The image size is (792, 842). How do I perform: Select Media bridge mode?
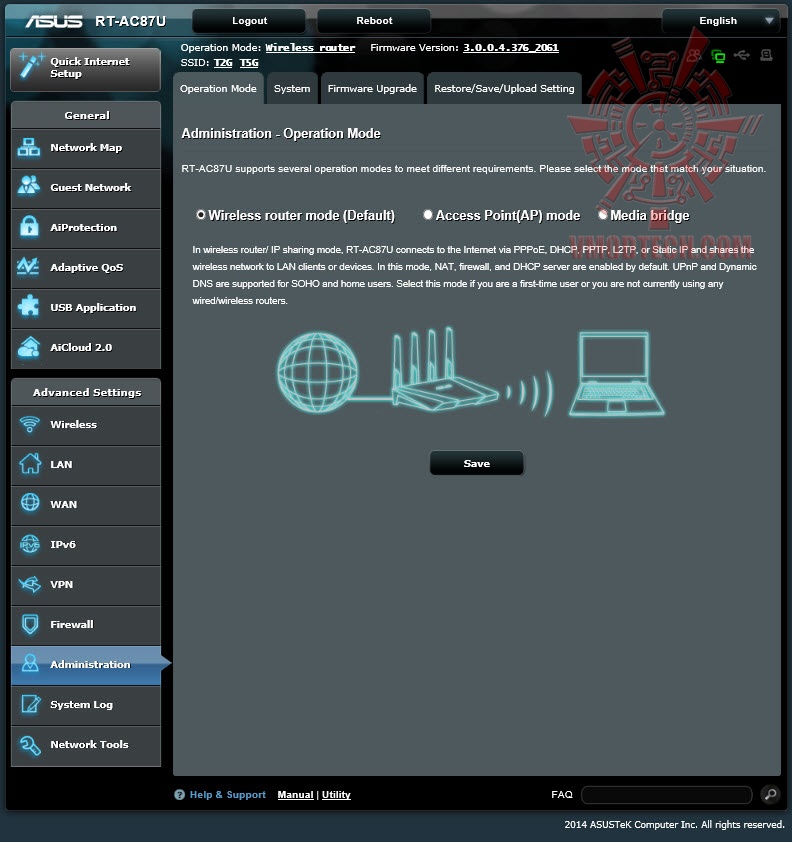(x=602, y=215)
